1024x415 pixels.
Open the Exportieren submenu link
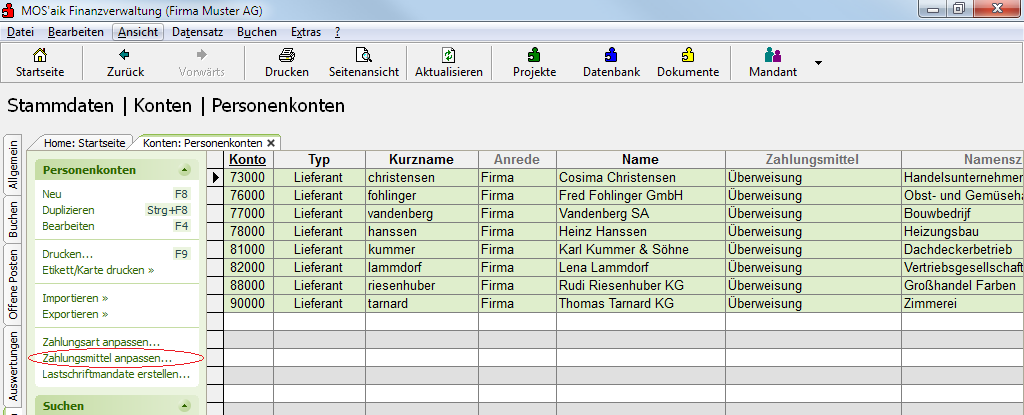click(75, 314)
